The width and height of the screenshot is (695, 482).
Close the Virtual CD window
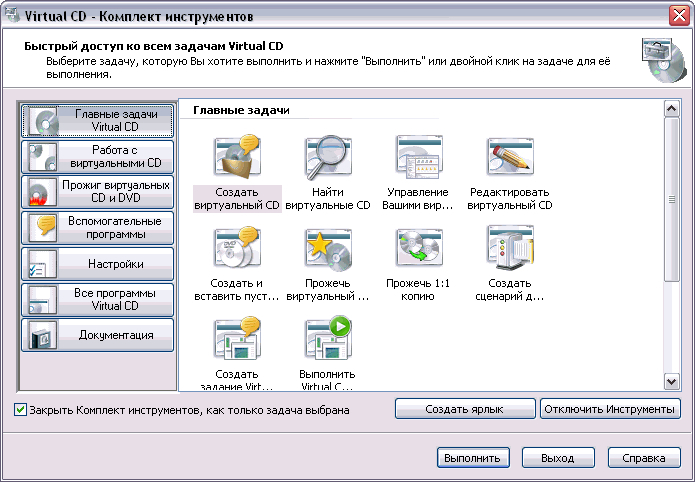(x=679, y=16)
